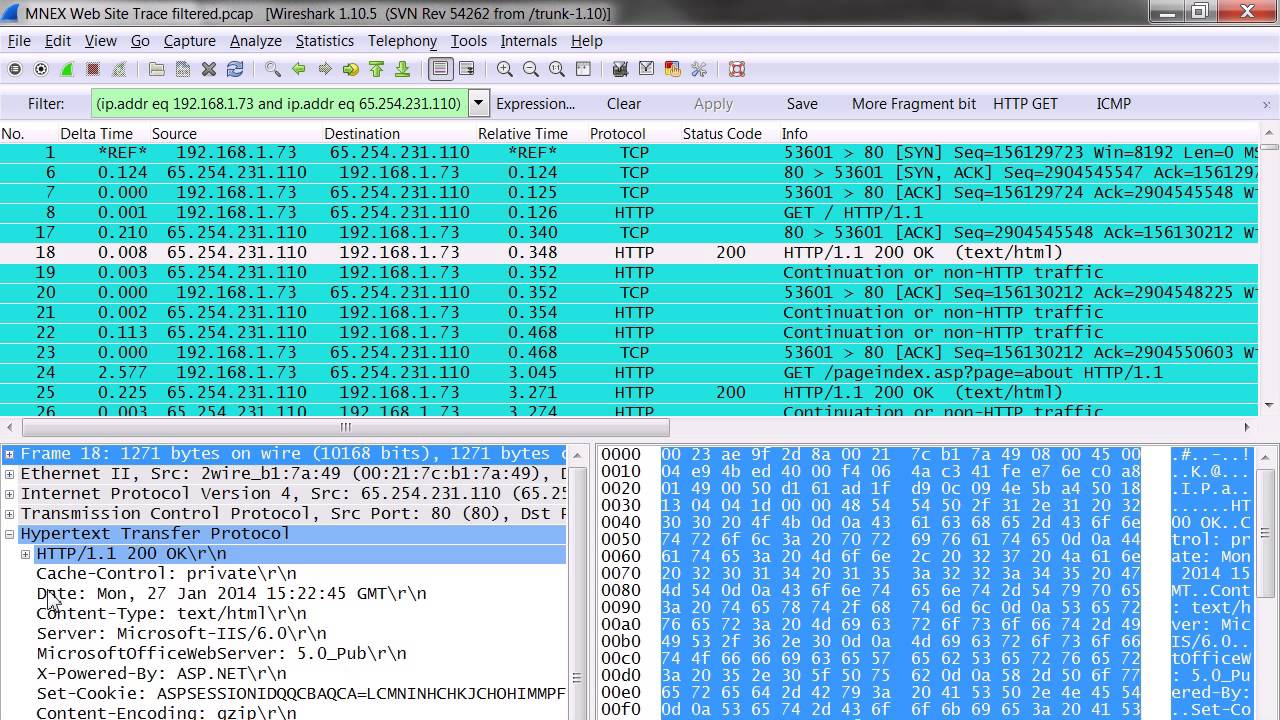Edit capture filters toolbar icon
The width and height of the screenshot is (1280, 720).
(621, 69)
